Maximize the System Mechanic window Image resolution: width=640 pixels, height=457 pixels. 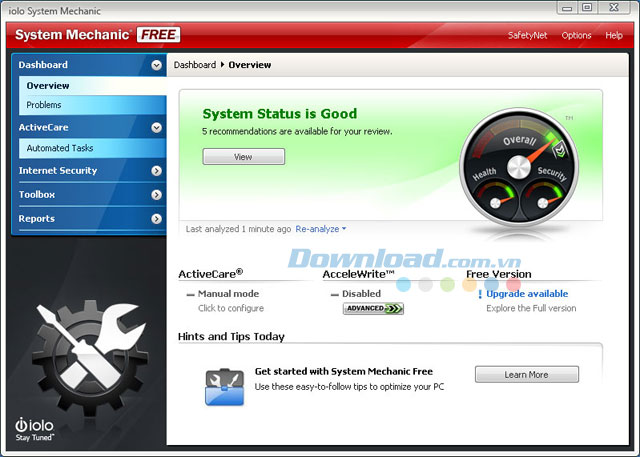click(x=587, y=7)
